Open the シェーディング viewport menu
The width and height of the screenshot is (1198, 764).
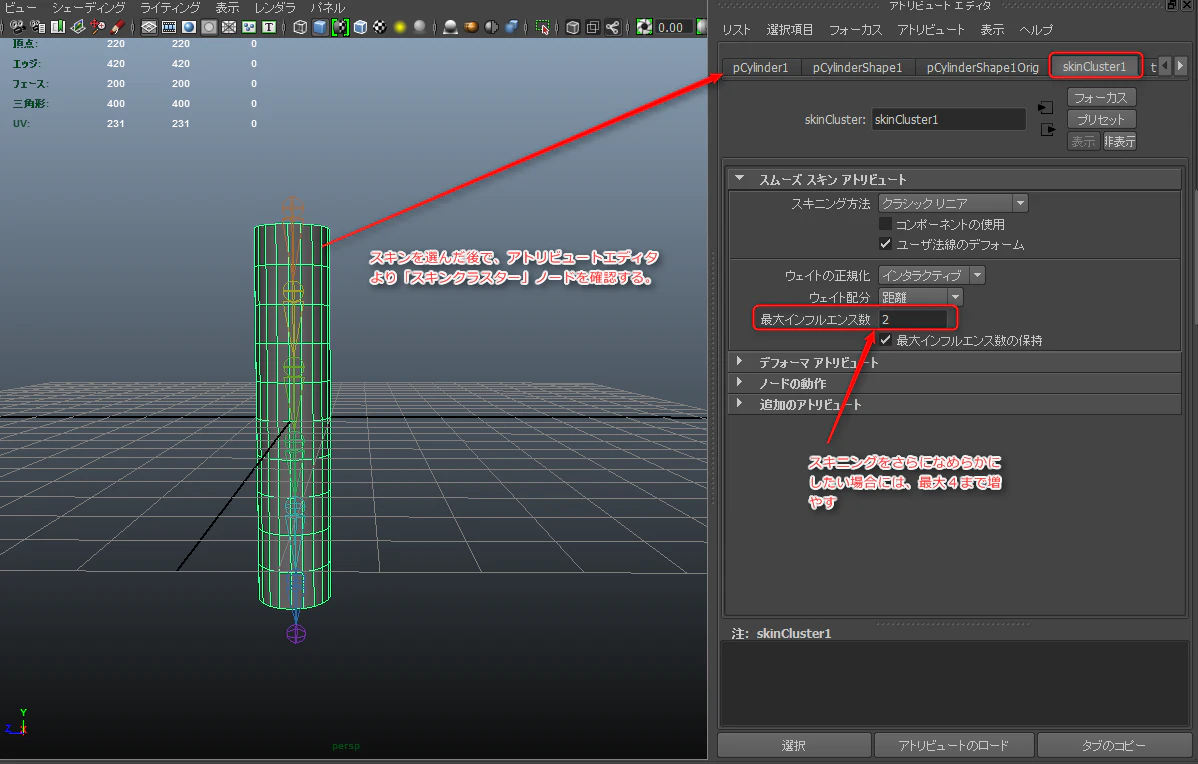tap(89, 8)
